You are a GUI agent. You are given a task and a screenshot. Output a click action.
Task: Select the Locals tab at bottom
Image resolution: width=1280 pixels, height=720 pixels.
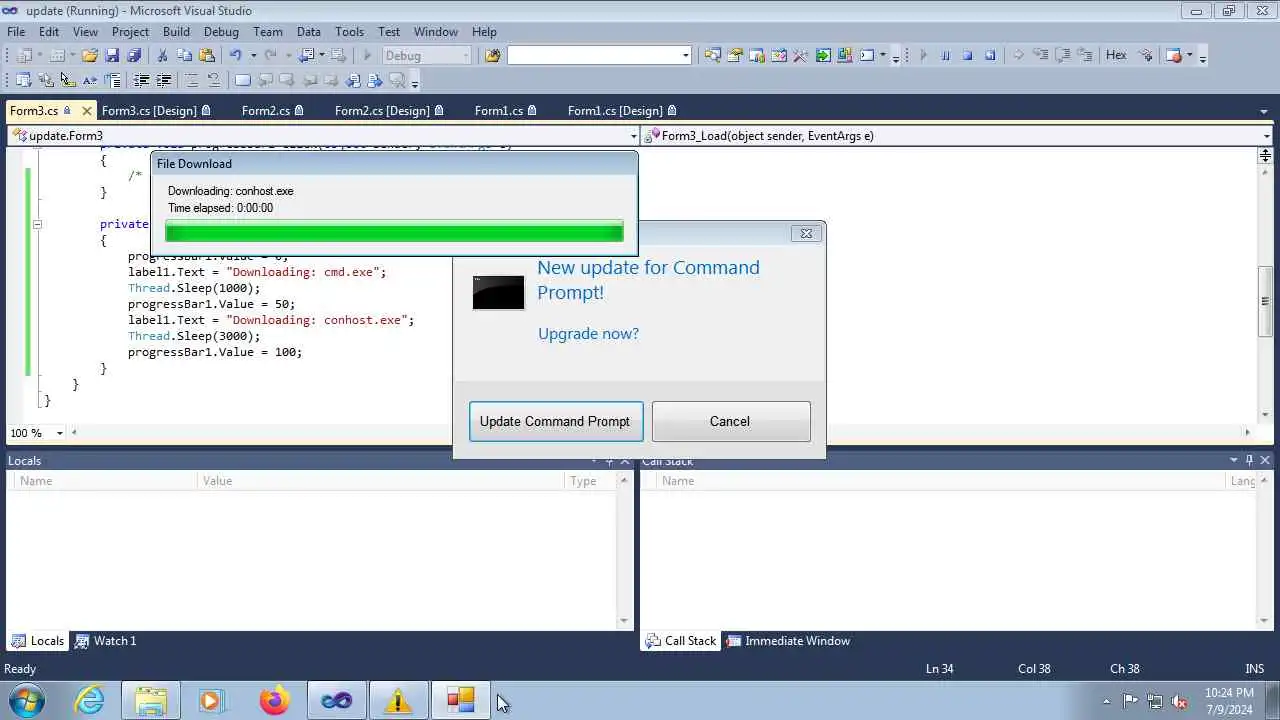coord(37,641)
